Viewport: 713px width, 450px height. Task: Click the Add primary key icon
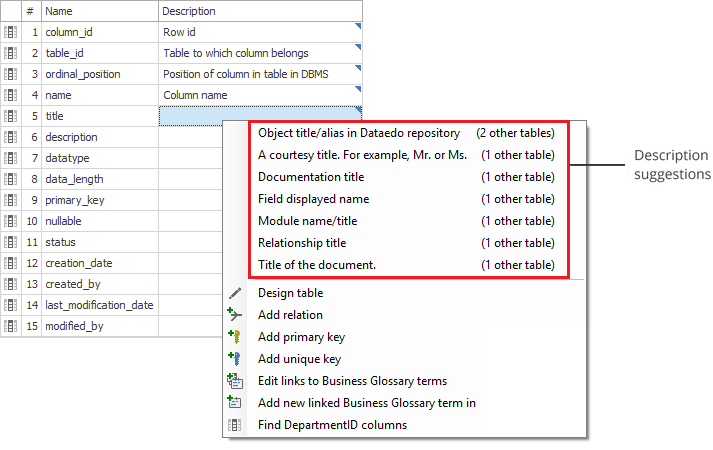tap(235, 337)
